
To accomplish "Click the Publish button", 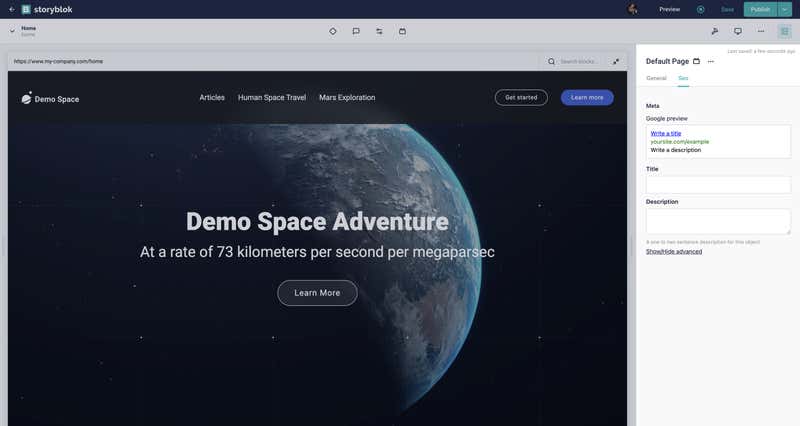I will coord(760,9).
